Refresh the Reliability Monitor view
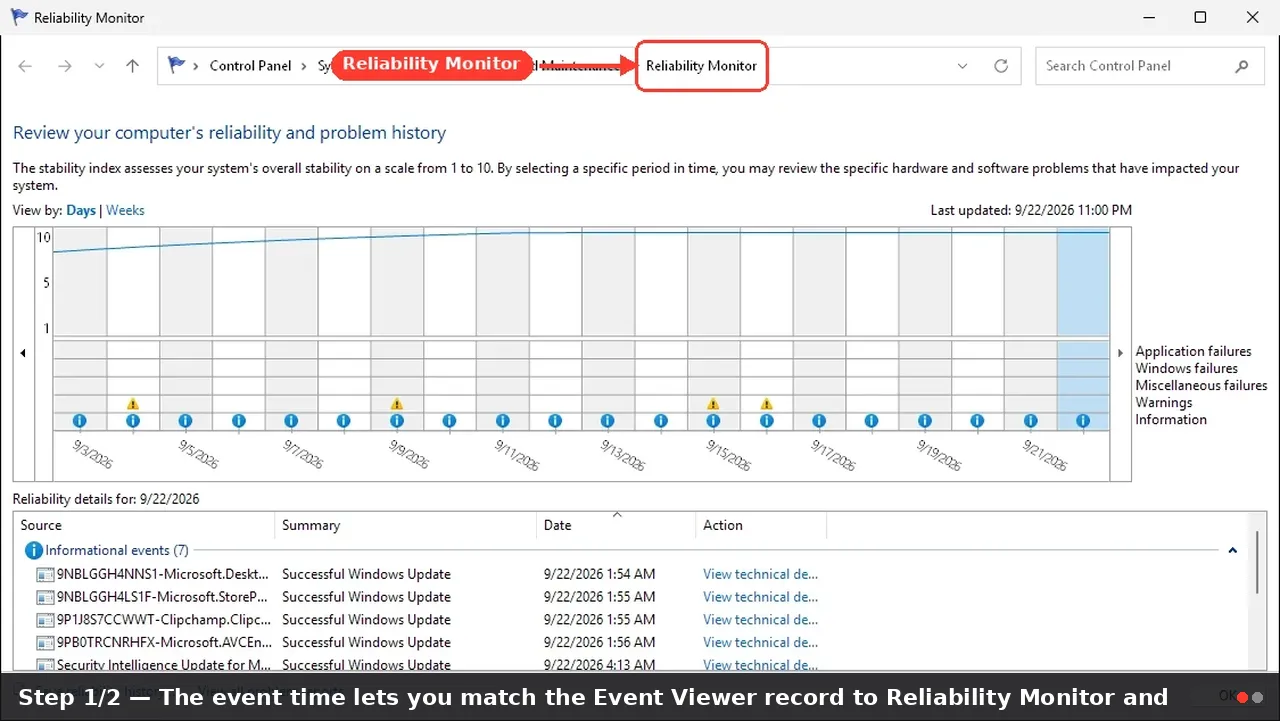Viewport: 1280px width, 721px height. click(1001, 66)
